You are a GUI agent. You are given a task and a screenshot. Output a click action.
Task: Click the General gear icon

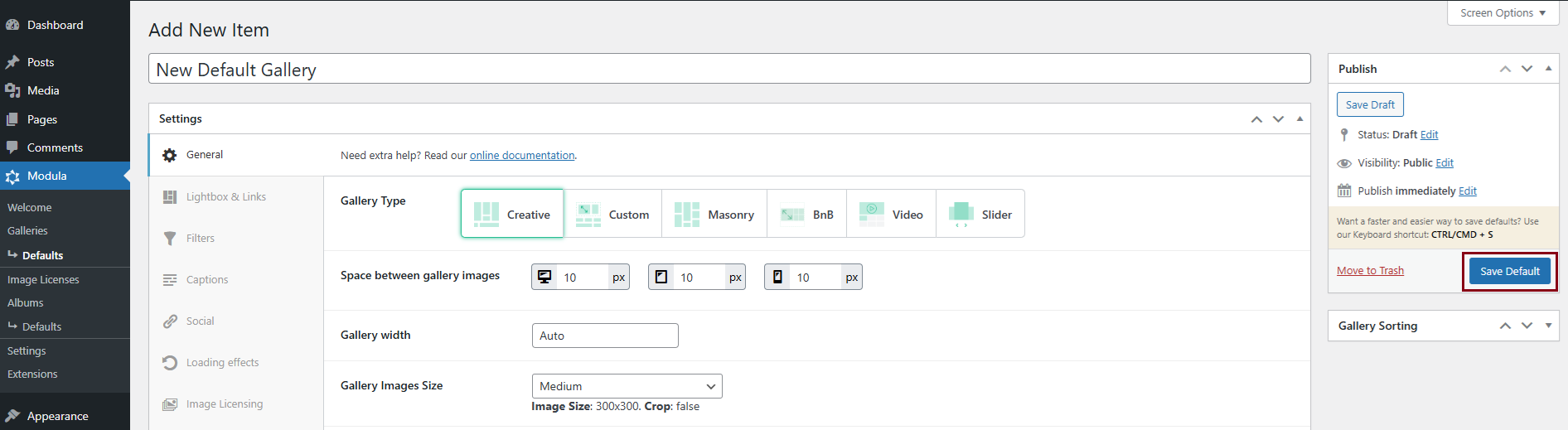[x=170, y=155]
